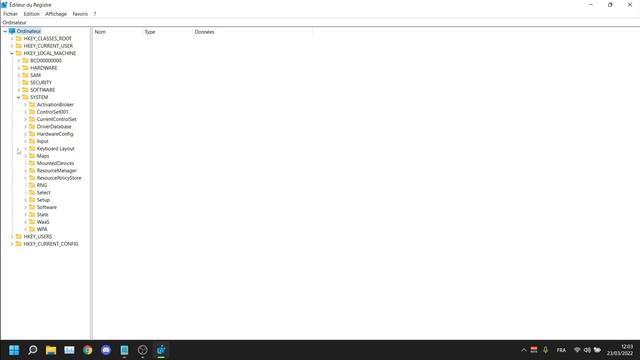Select the RNG key
640x360 pixels.
coord(42,185)
